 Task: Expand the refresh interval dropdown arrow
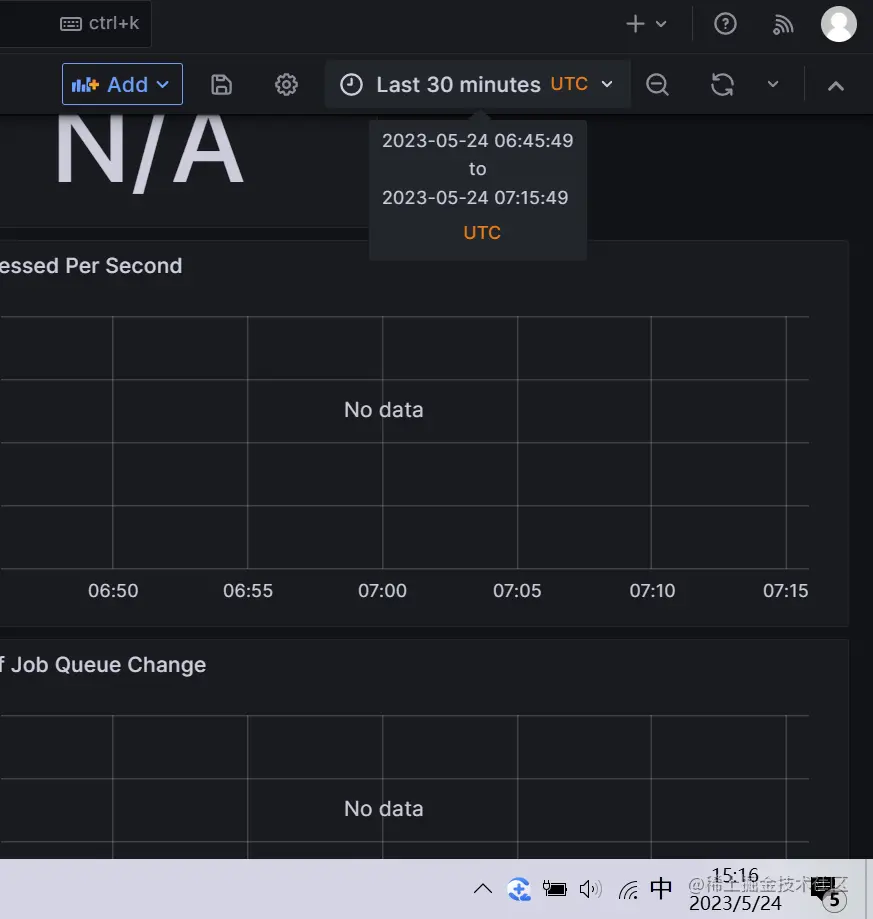click(773, 84)
